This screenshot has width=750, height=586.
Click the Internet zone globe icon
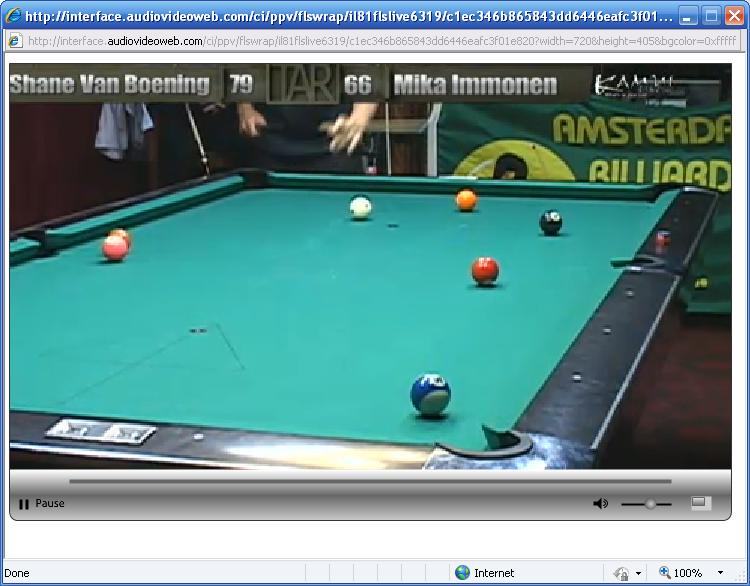(462, 573)
